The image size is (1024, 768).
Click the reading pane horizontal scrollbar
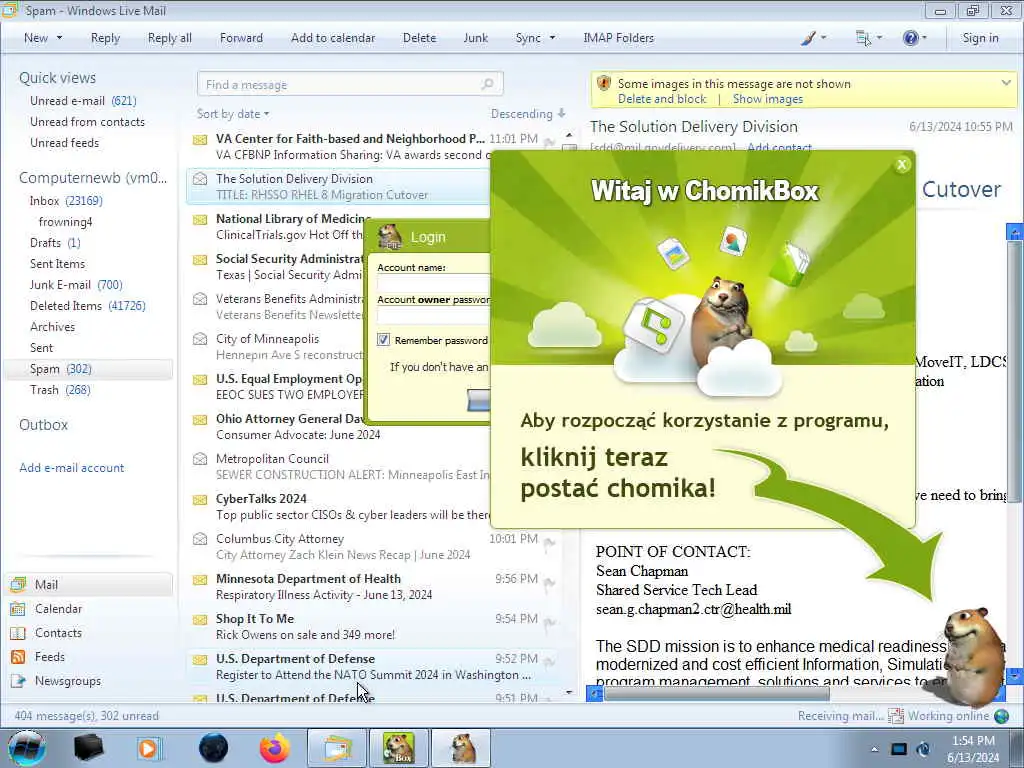(716, 694)
